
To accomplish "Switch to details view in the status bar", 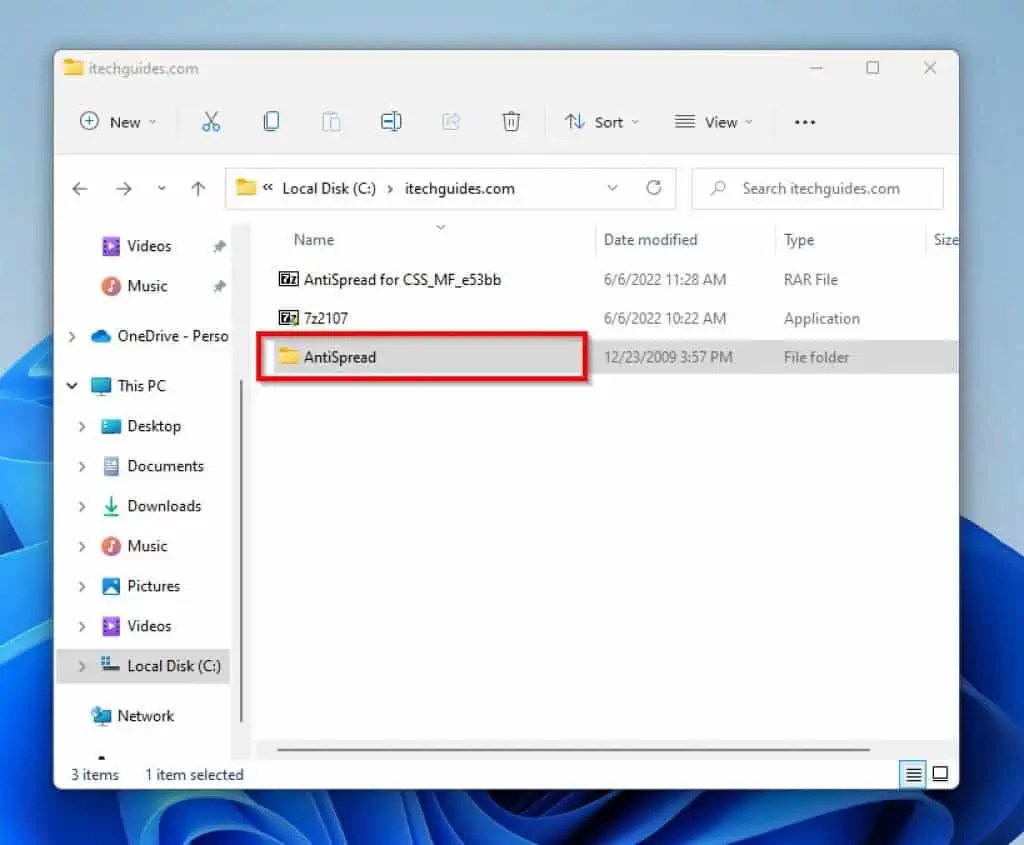I will click(912, 774).
